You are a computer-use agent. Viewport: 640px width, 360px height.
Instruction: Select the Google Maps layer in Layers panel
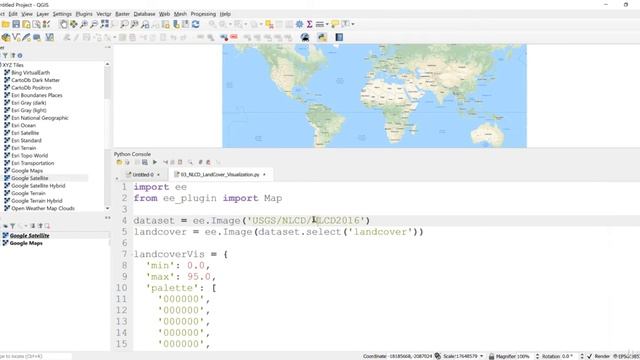click(26, 243)
